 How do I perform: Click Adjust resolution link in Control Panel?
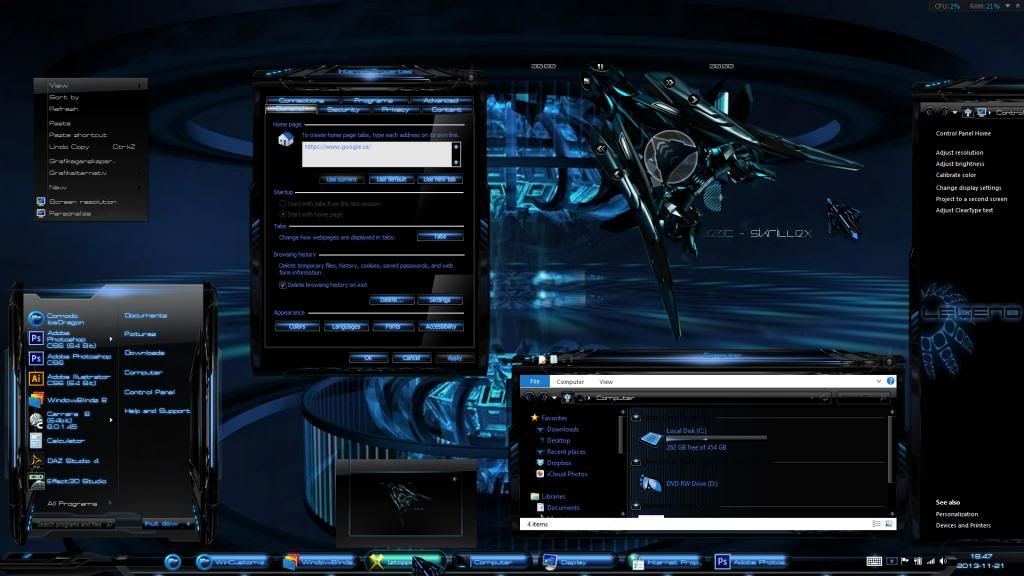959,152
